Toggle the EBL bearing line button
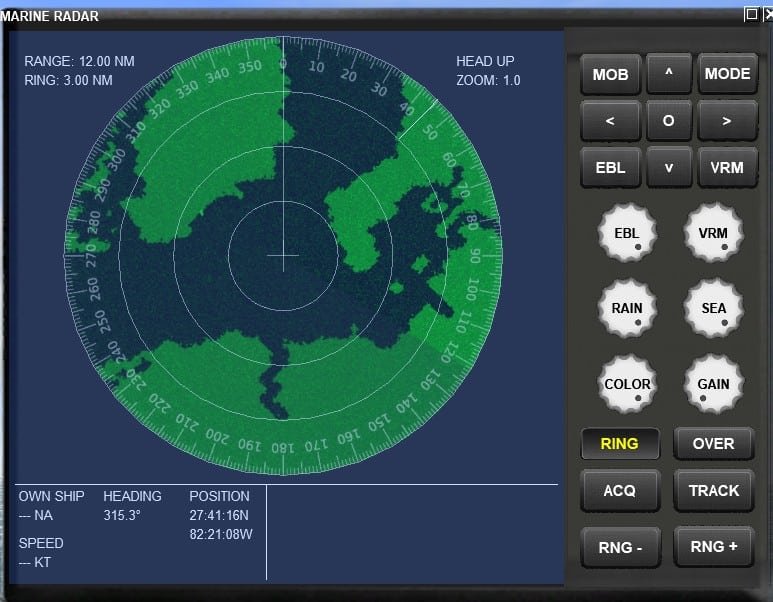The height and width of the screenshot is (602, 773). click(x=610, y=167)
